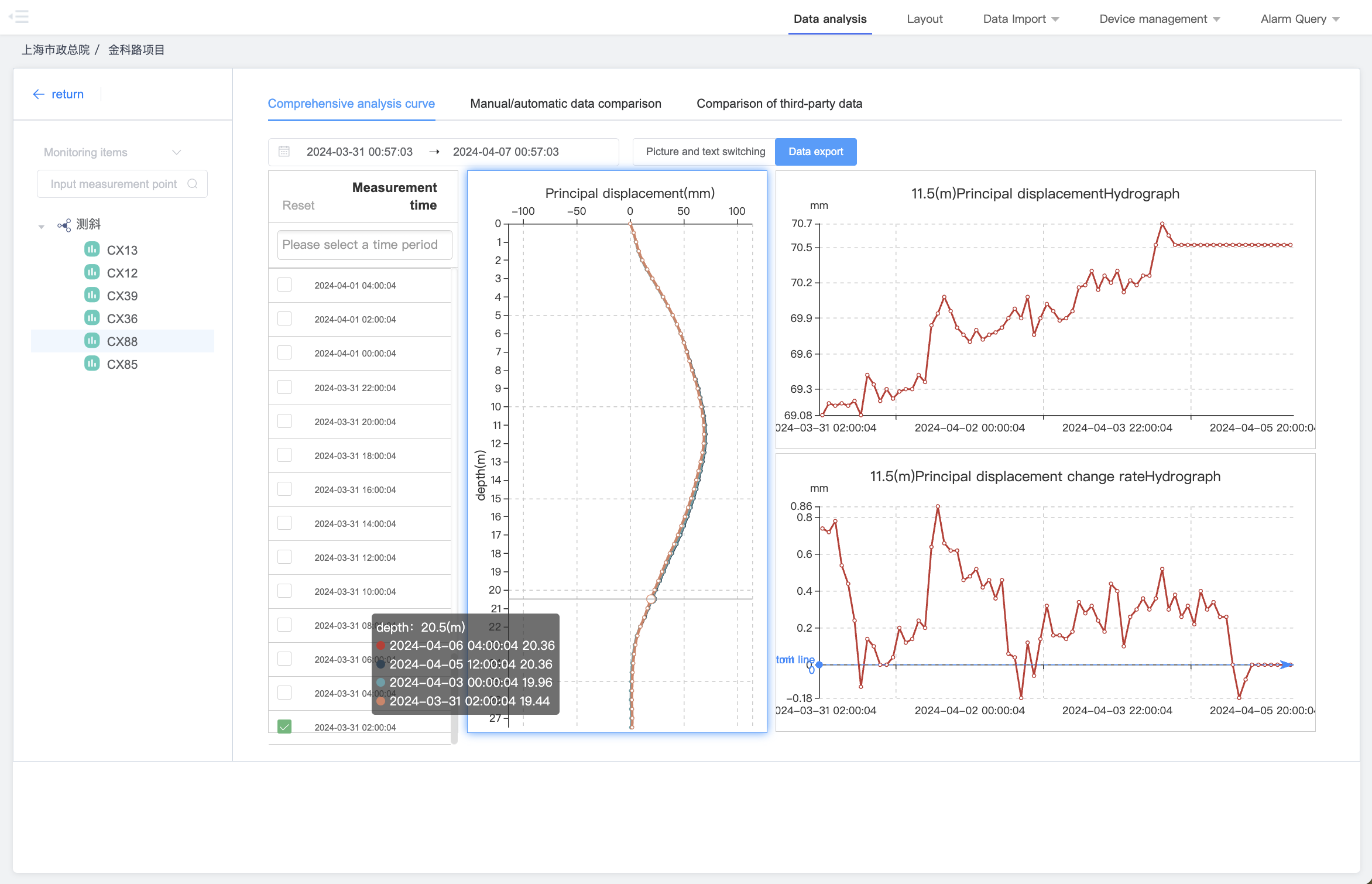Click the 测斜 tree group label
The image size is (1372, 884).
[88, 224]
